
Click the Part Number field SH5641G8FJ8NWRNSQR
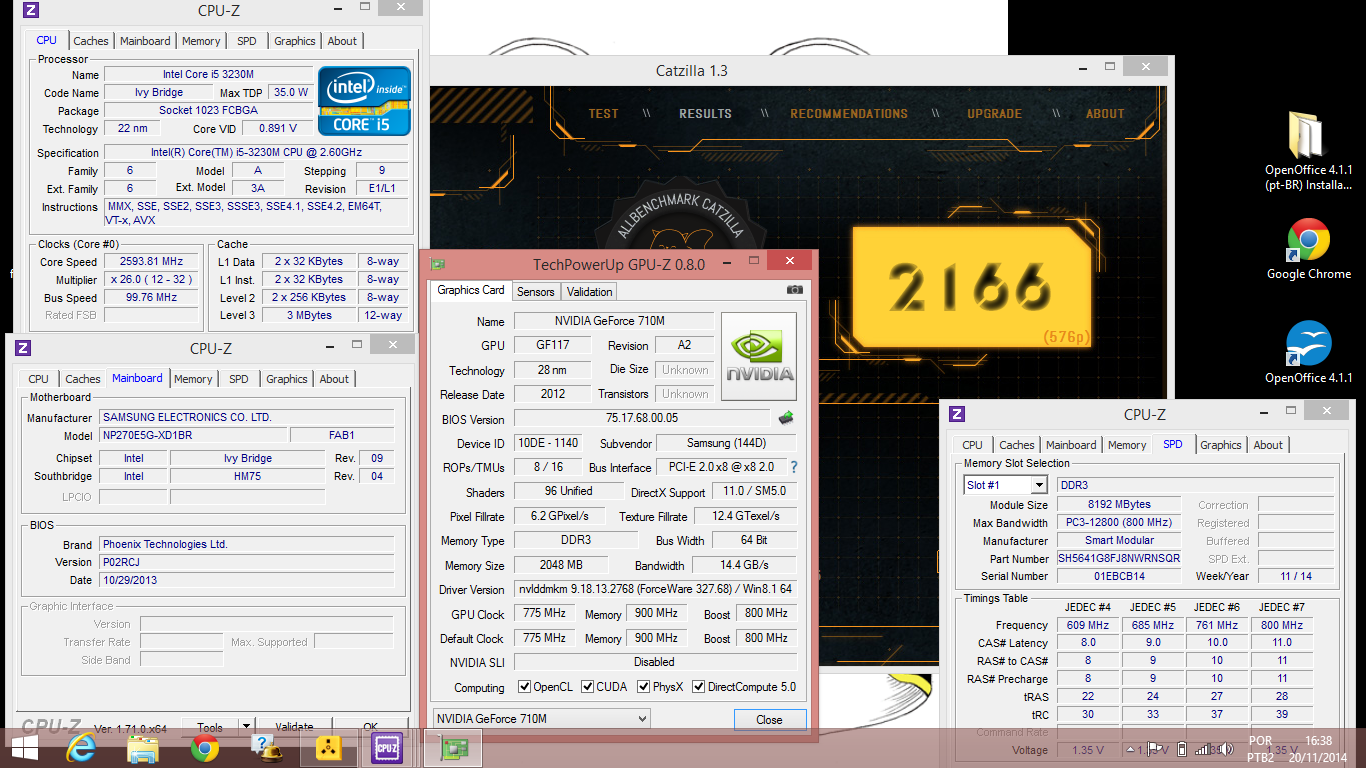coord(1119,559)
